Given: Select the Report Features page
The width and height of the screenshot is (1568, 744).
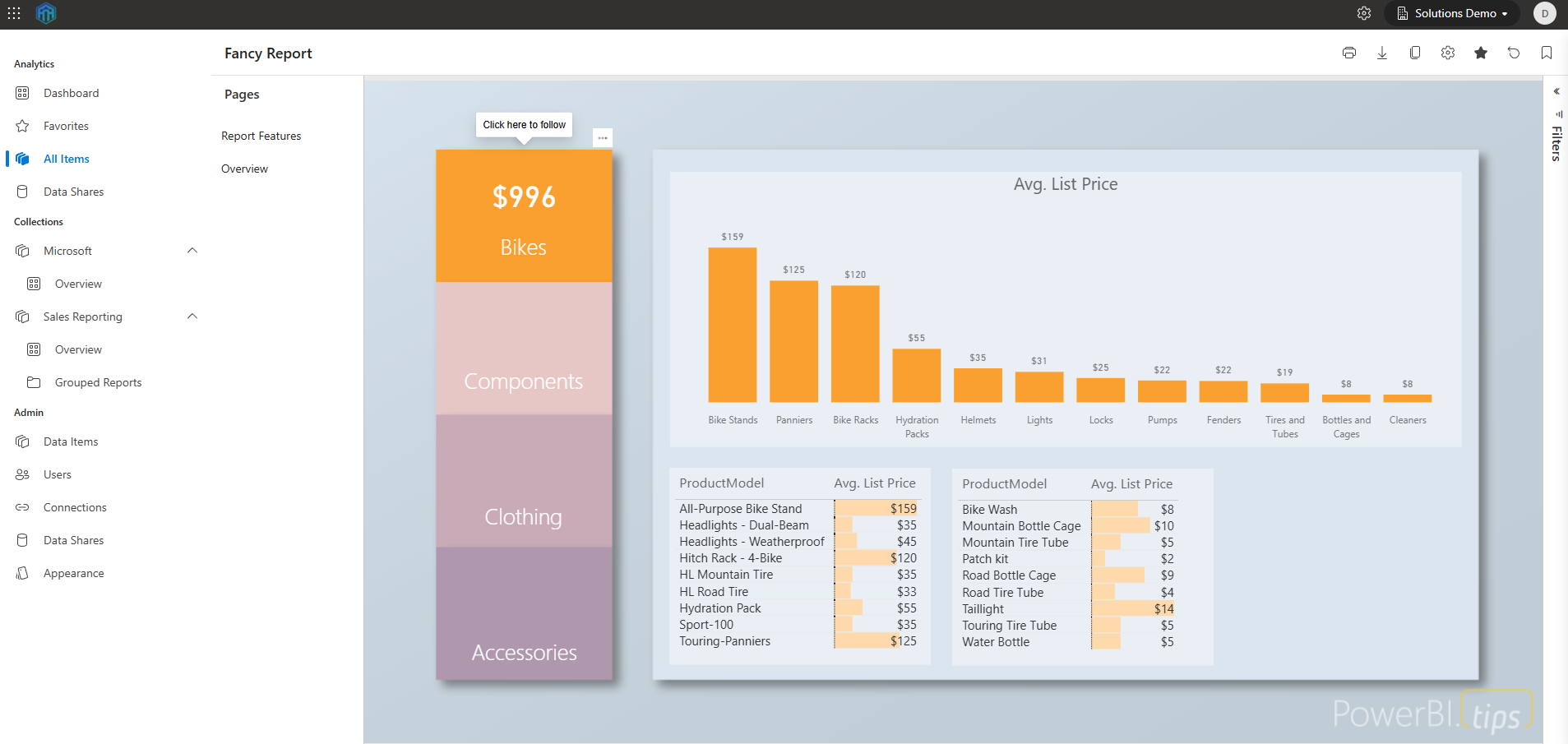Looking at the screenshot, I should tap(261, 136).
